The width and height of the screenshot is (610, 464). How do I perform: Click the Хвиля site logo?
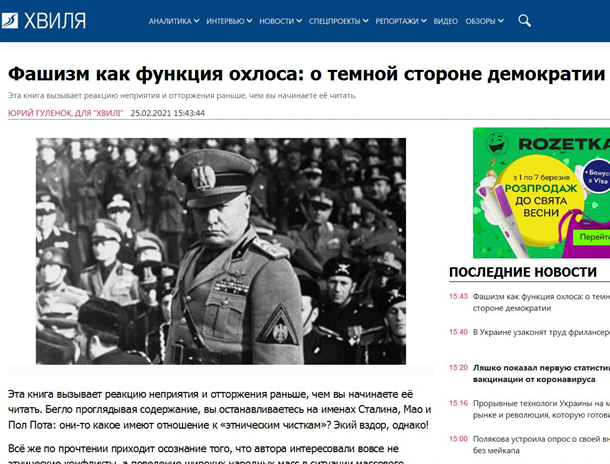click(47, 20)
